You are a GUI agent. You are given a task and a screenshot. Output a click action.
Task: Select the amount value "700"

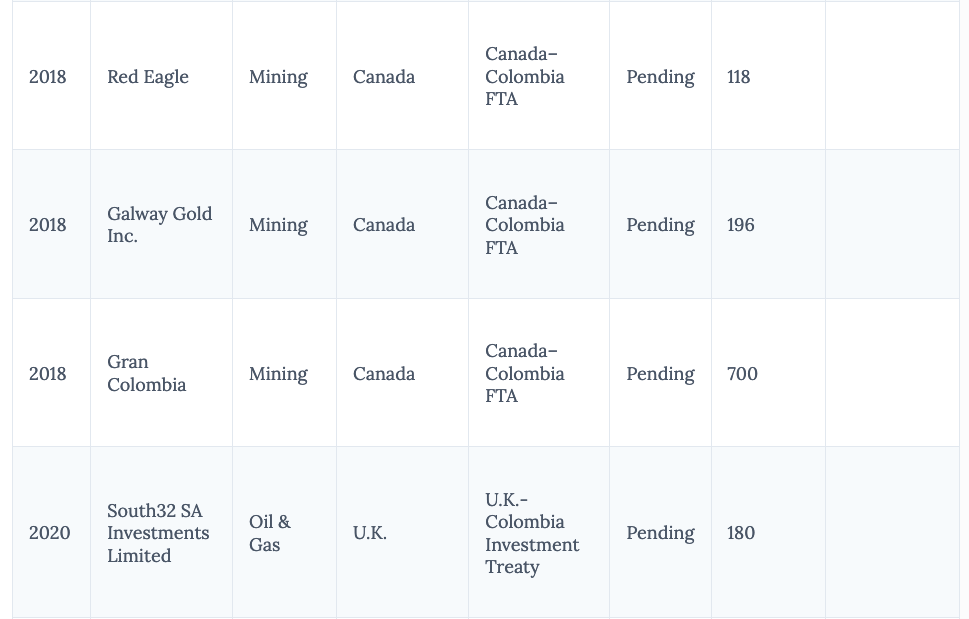pos(742,374)
